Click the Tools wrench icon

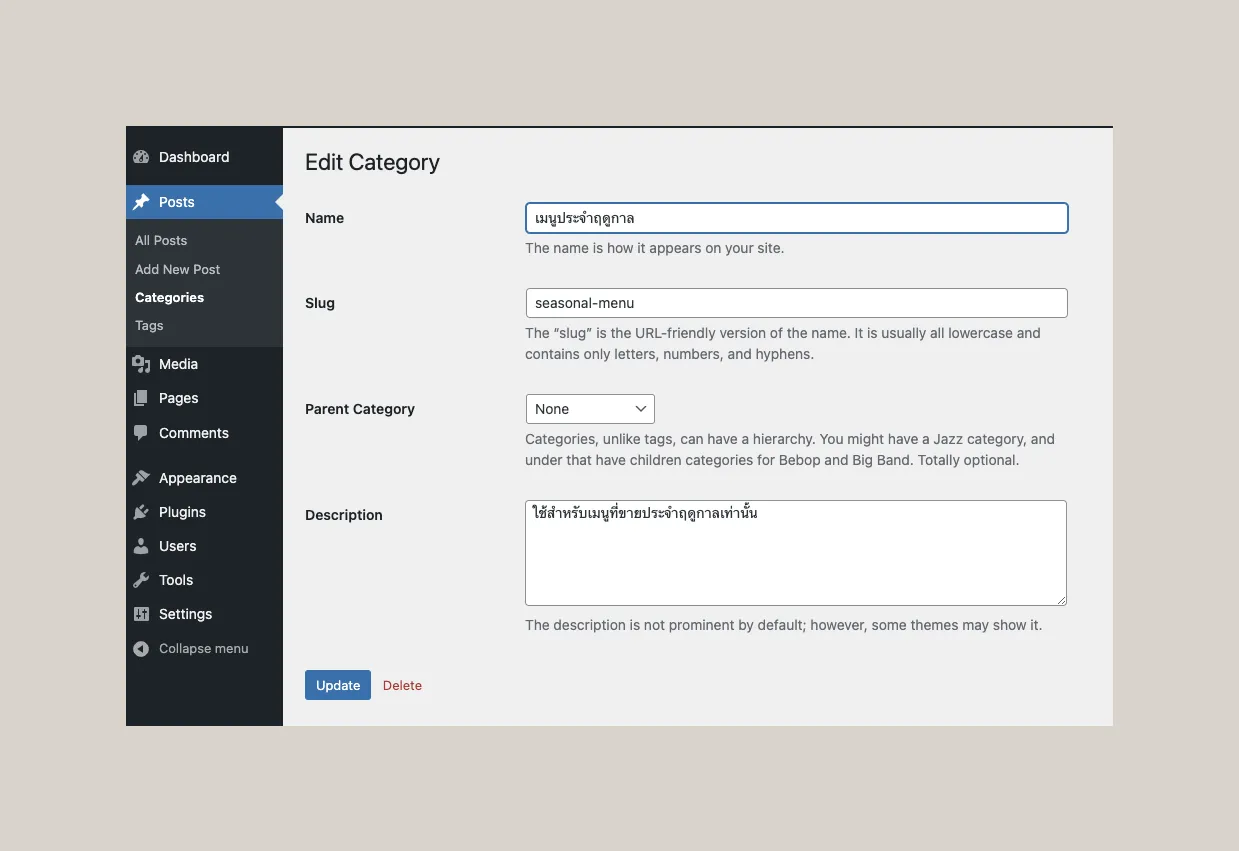(141, 580)
